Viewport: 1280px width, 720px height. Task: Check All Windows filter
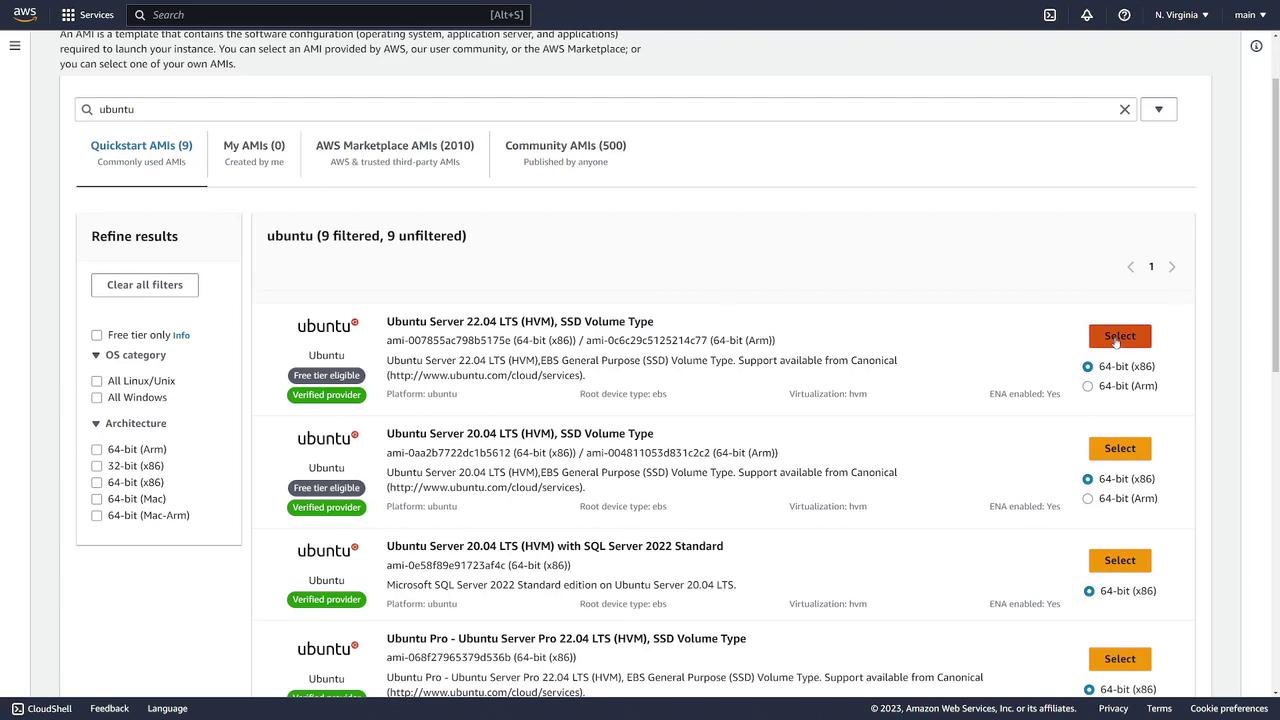[x=97, y=397]
